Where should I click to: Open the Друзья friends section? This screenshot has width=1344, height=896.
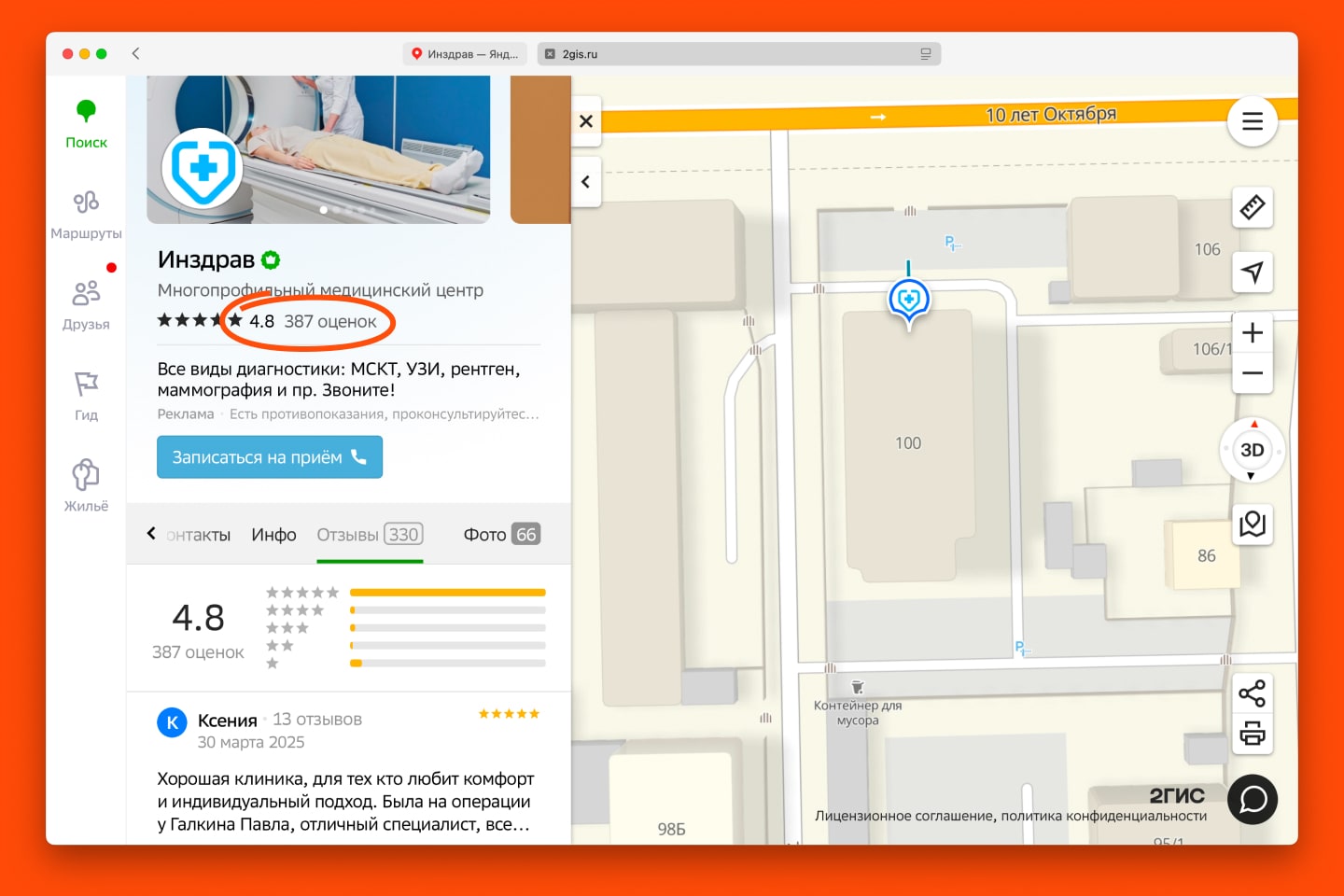pyautogui.click(x=86, y=305)
